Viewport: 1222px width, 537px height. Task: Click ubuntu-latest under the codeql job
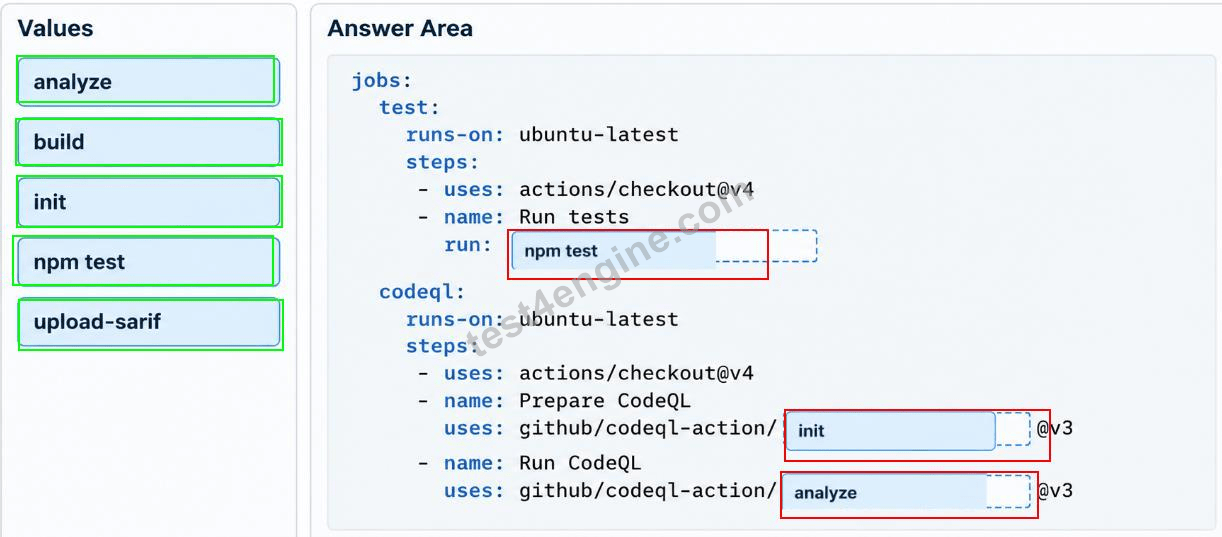598,319
